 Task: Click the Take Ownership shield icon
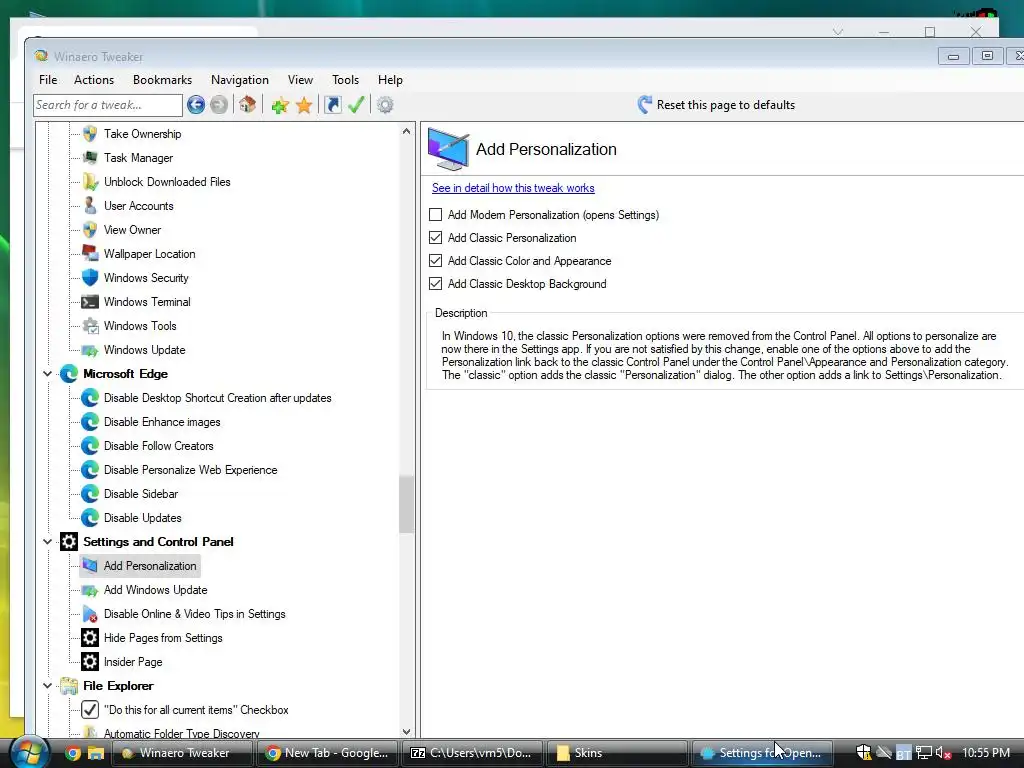90,134
